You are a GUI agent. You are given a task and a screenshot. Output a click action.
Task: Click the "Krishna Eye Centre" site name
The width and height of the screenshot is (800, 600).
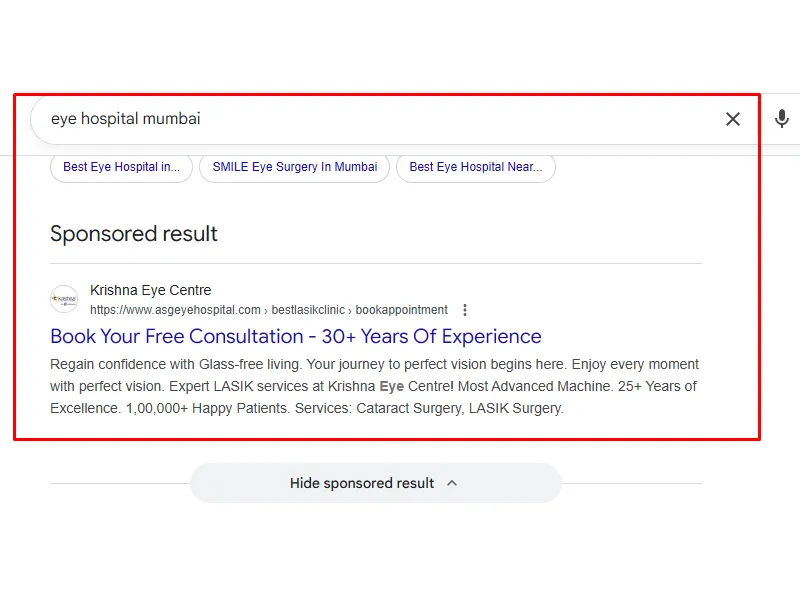pos(151,290)
